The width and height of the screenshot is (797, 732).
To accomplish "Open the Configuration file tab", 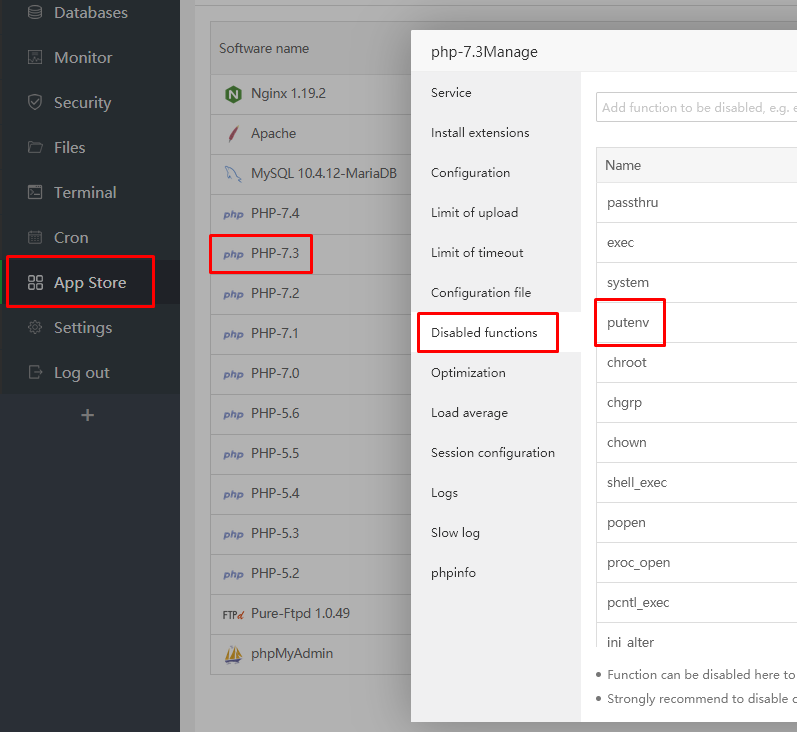I will (x=481, y=293).
